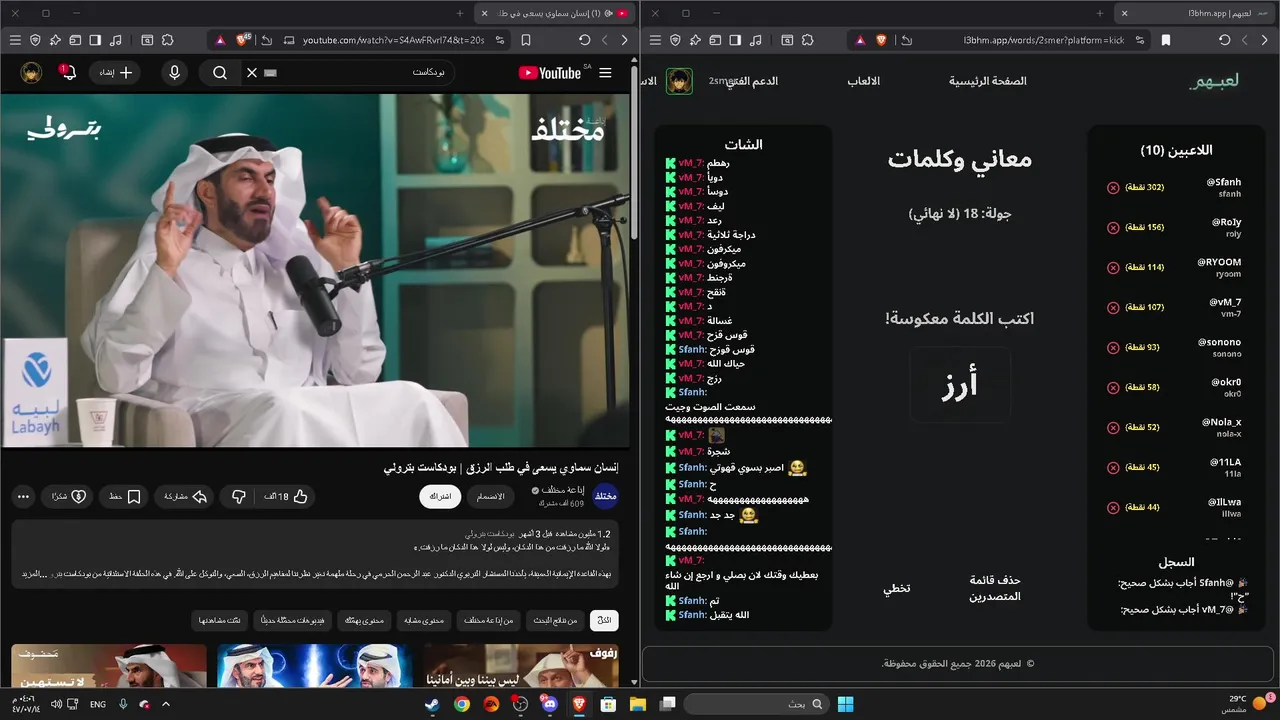
Task: Click the YouTube search magnifier button
Action: [220, 73]
